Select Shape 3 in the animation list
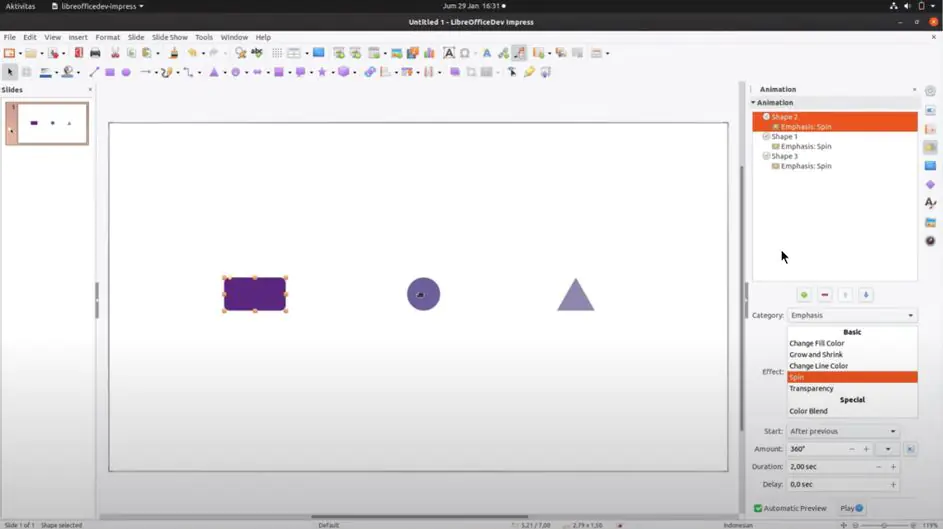Viewport: 943px width, 529px height. [784, 156]
